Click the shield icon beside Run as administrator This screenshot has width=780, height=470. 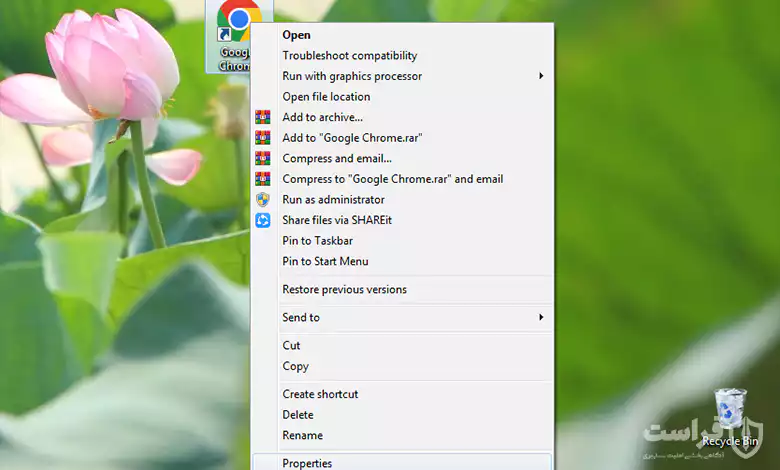point(263,199)
